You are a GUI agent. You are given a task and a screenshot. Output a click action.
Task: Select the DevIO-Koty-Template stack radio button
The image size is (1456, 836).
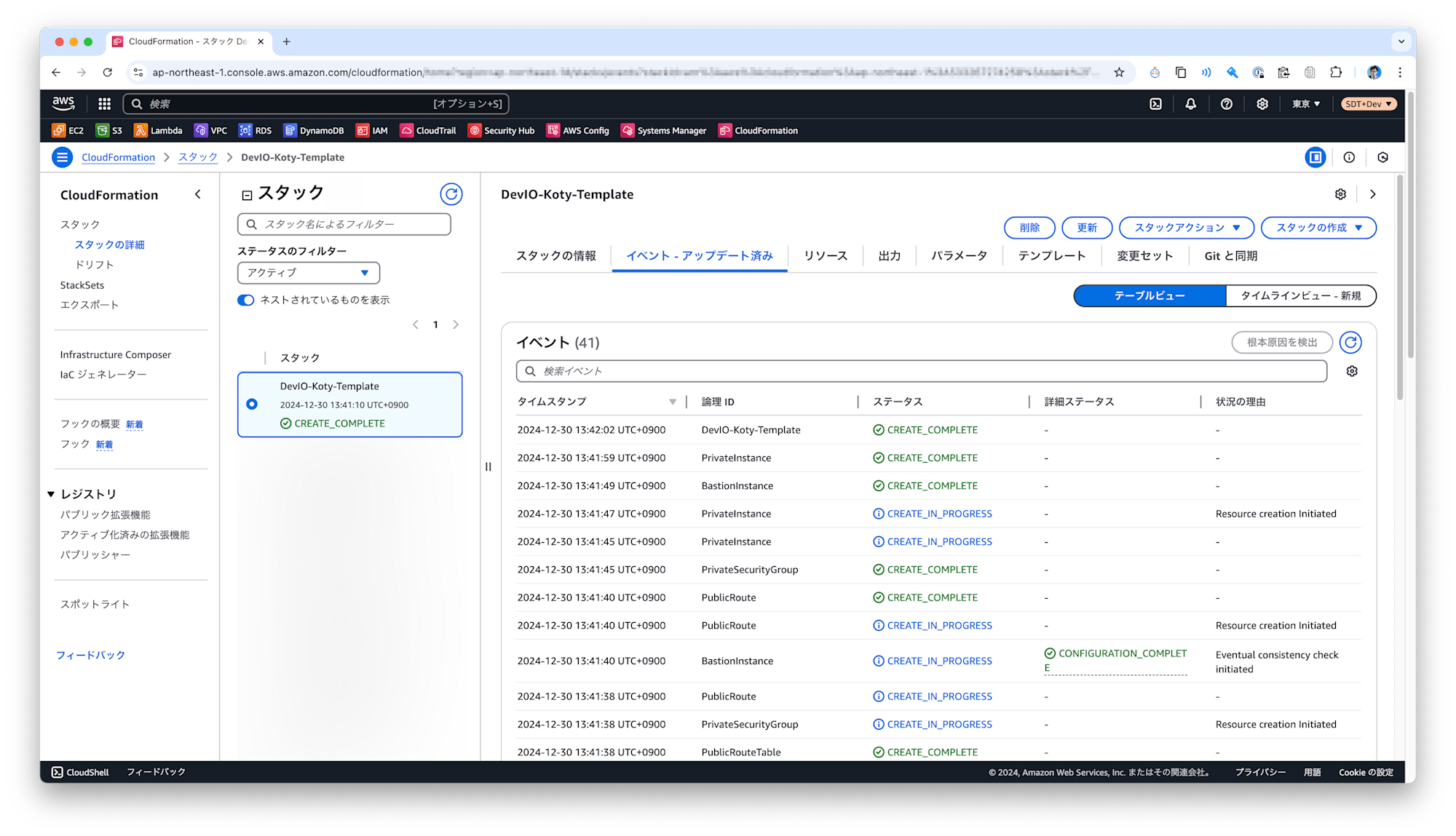pyautogui.click(x=252, y=404)
